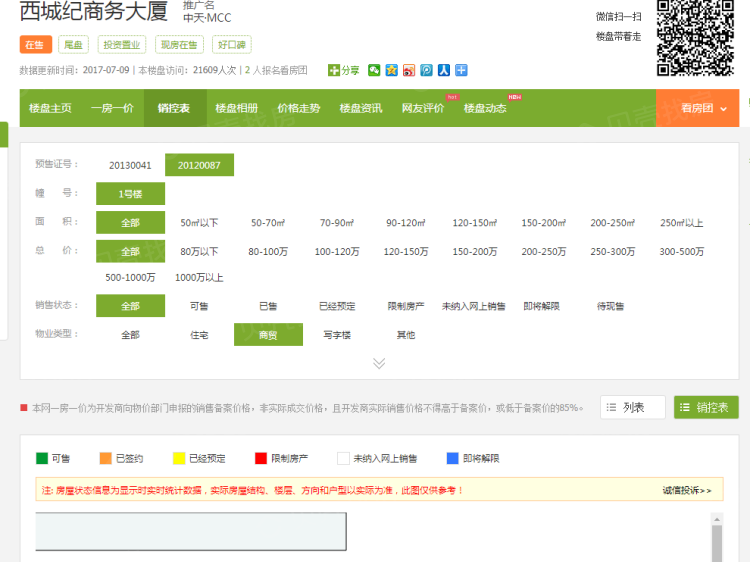
Task: Select the 可售 sales status filter
Action: (x=199, y=306)
